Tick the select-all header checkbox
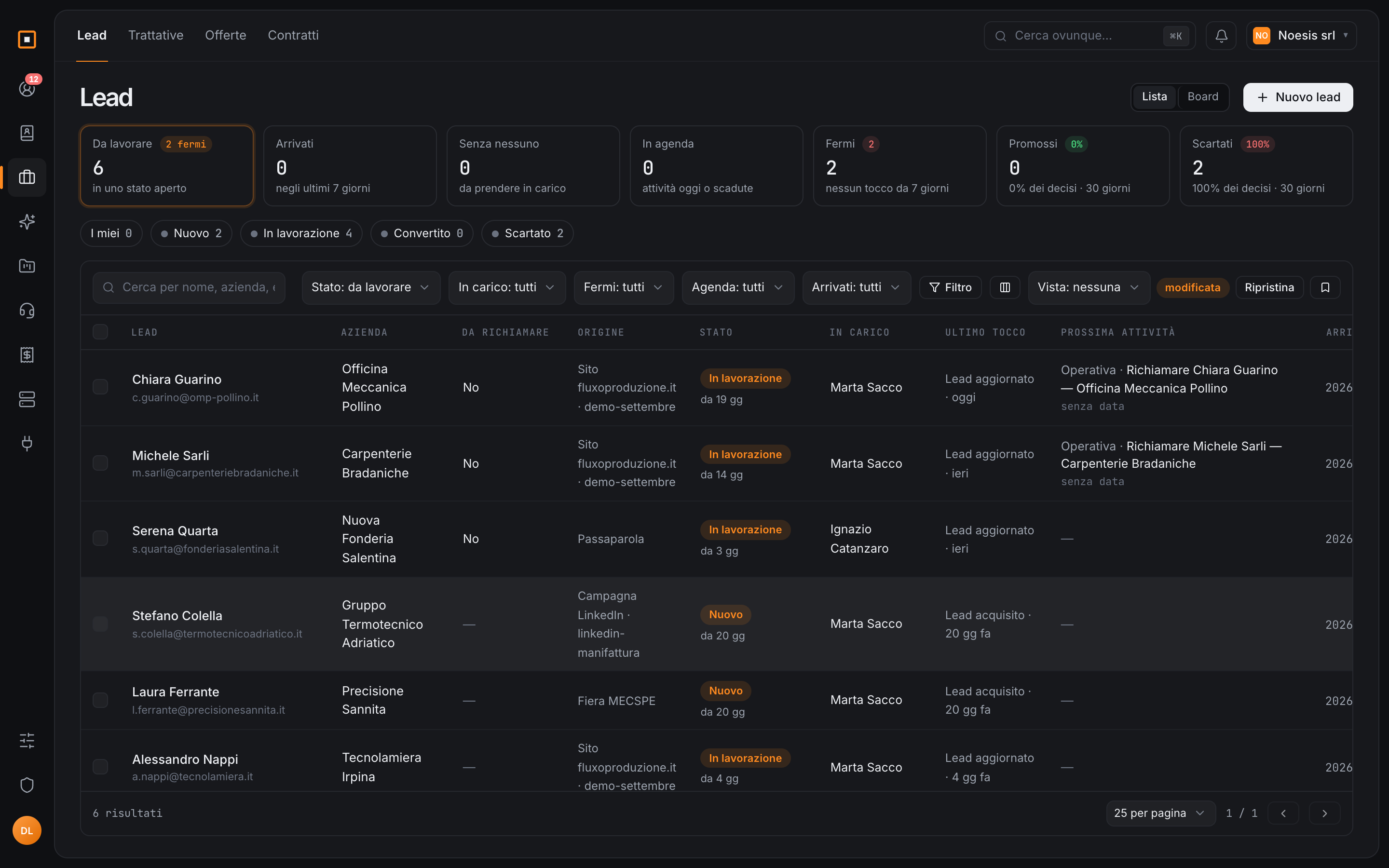The height and width of the screenshot is (868, 1389). 100,332
